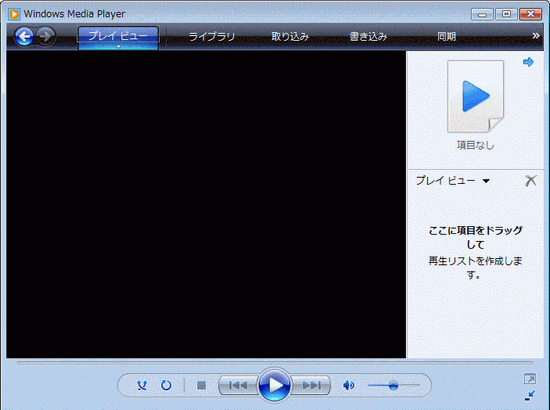Click the ここに項目をドラッグして text
The height and width of the screenshot is (410, 550).
tap(475, 237)
